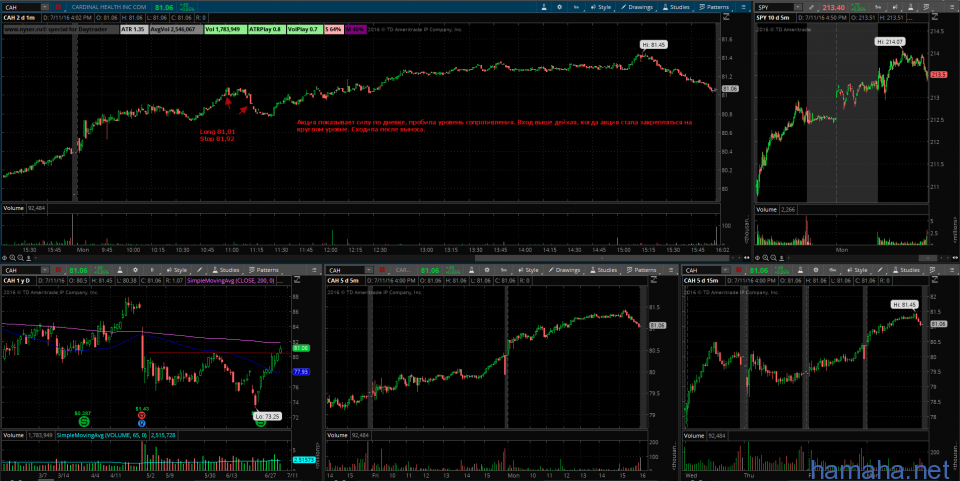Open Studies menu in CAH 5 d 5m chart

point(603,270)
